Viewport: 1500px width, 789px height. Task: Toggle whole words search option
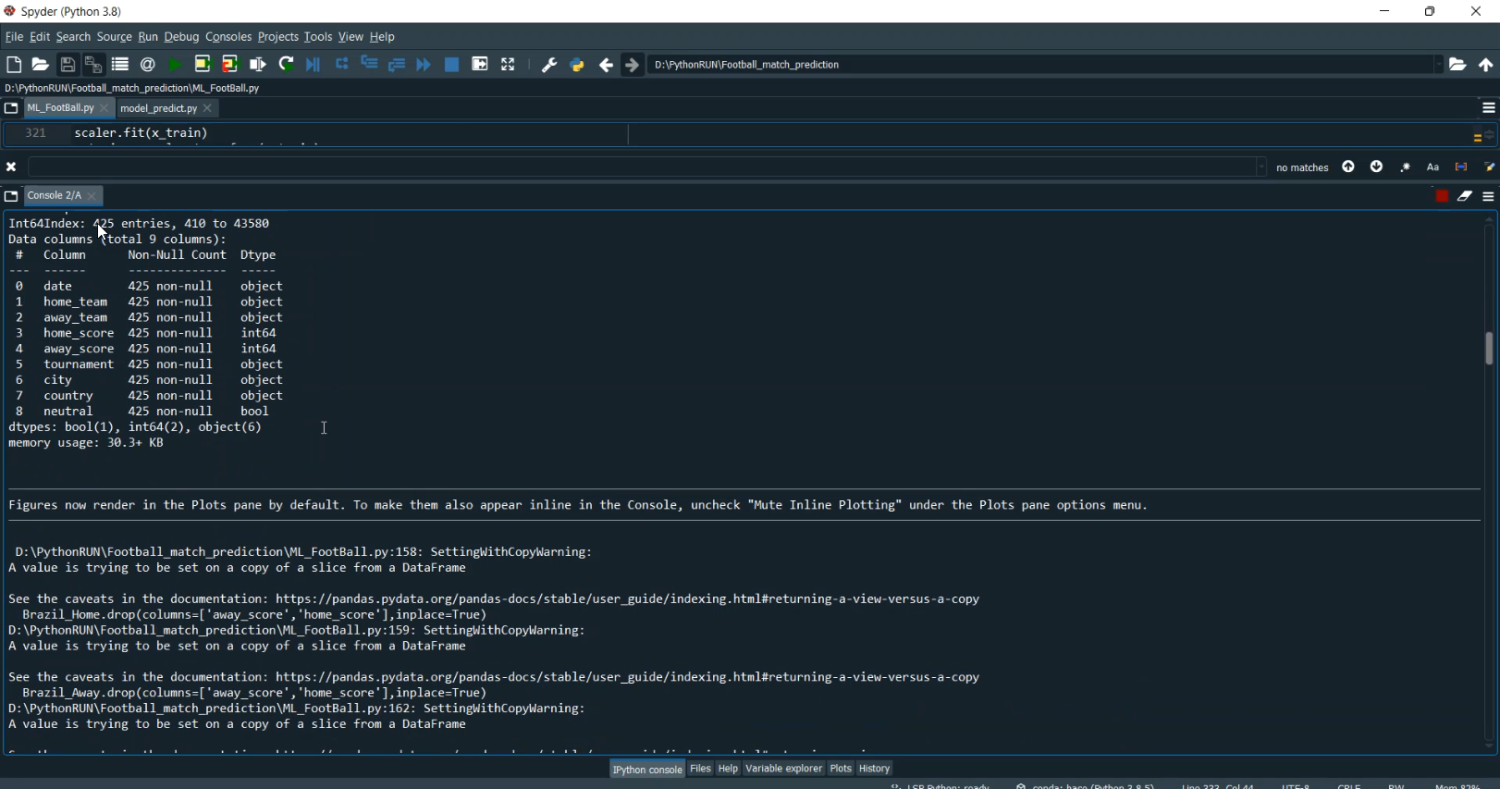point(1461,167)
